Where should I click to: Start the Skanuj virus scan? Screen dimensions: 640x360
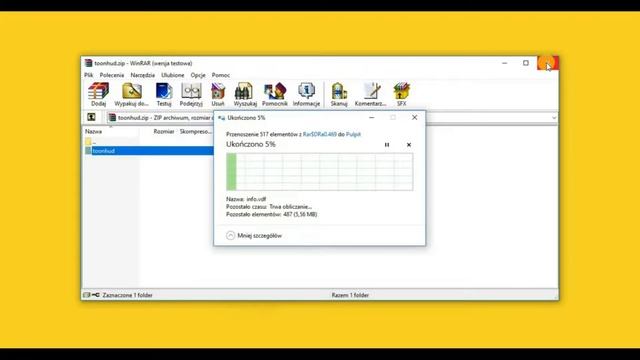click(339, 94)
